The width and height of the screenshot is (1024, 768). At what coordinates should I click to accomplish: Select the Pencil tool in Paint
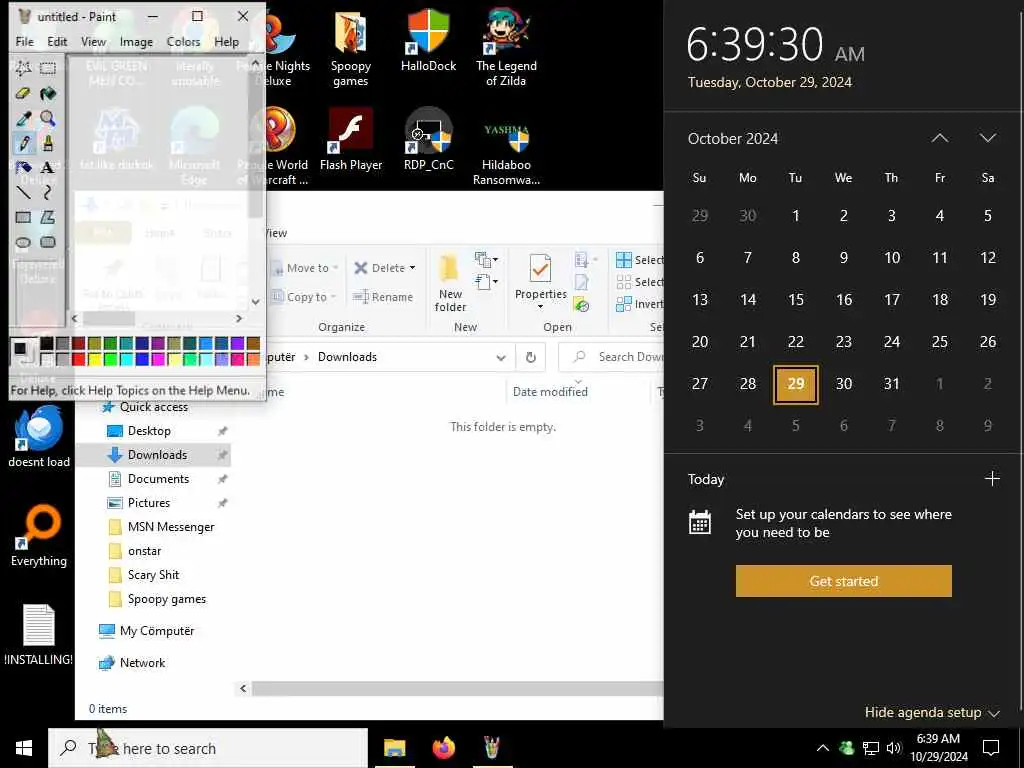click(x=23, y=143)
